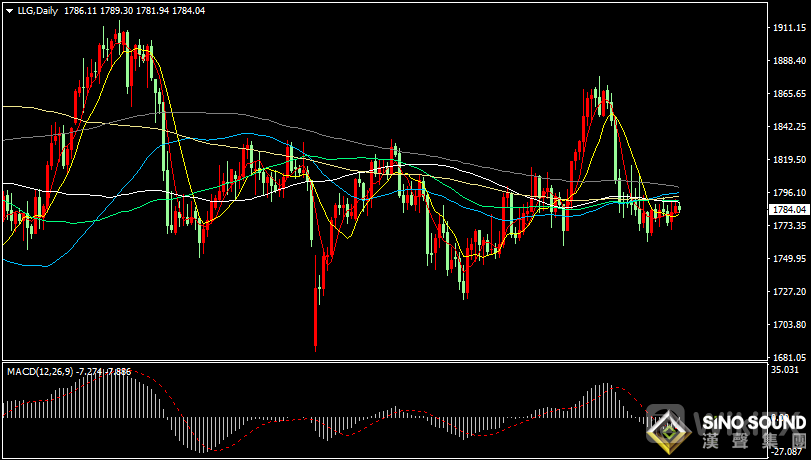Click the 1796.10 price axis label
This screenshot has width=811, height=460.
pos(789,193)
